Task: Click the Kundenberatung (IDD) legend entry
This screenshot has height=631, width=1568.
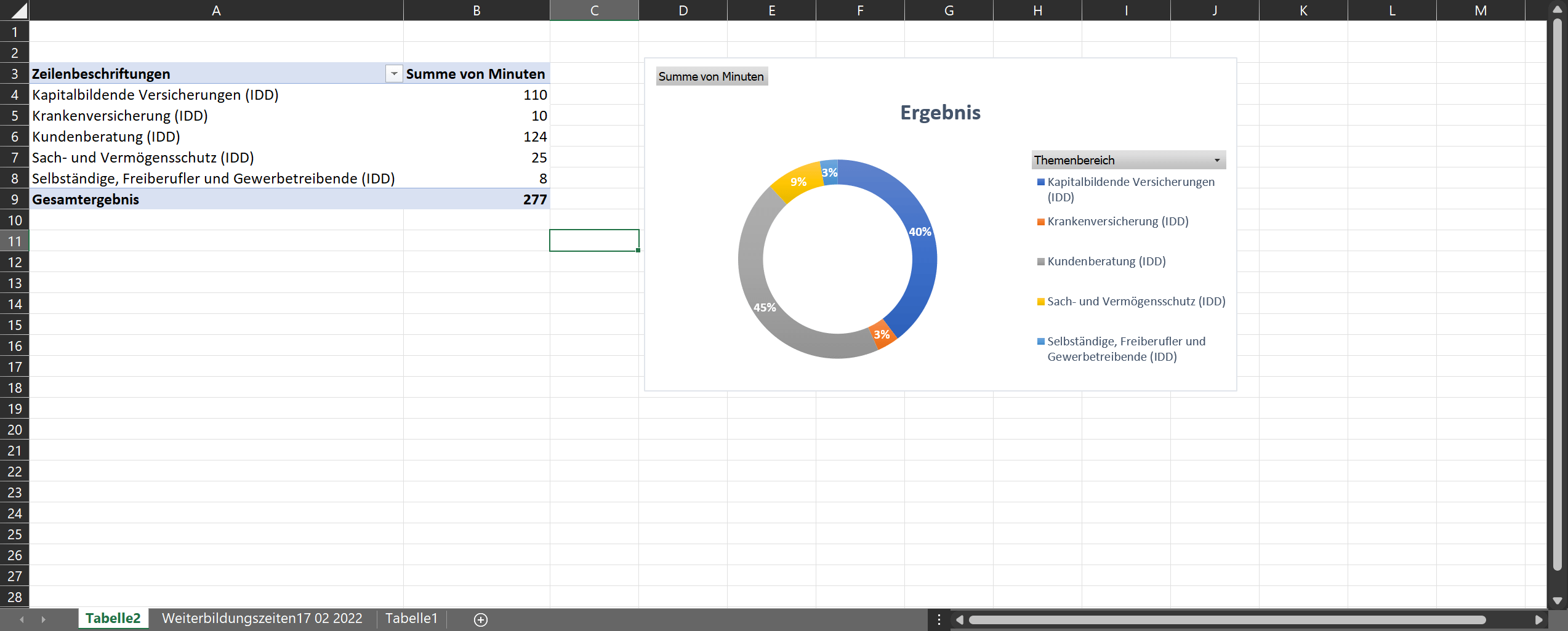Action: [1106, 261]
